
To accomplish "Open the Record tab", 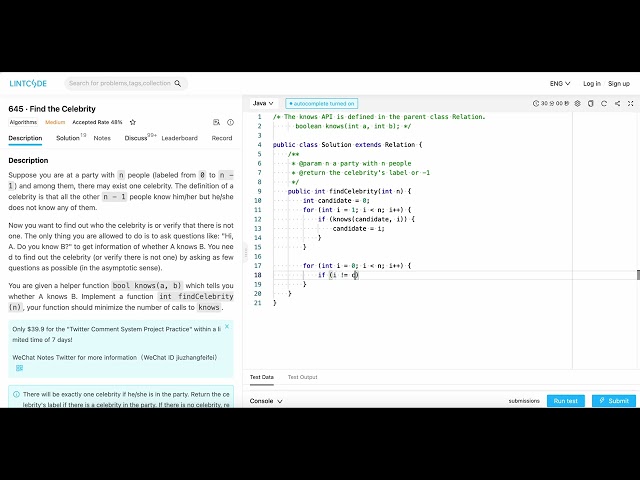I will tap(222, 138).
